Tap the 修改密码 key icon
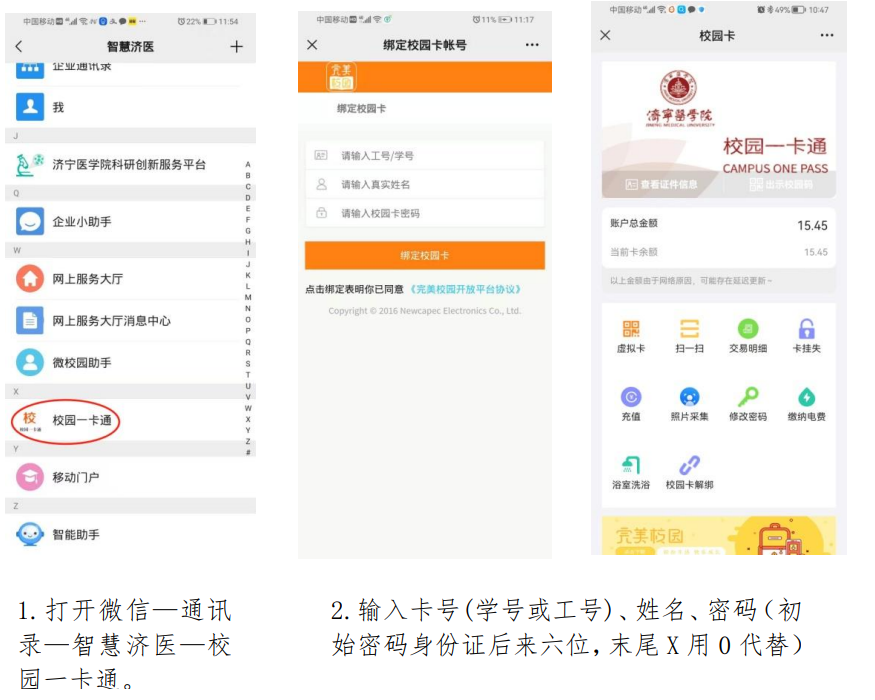This screenshot has width=875, height=700. pyautogui.click(x=748, y=398)
